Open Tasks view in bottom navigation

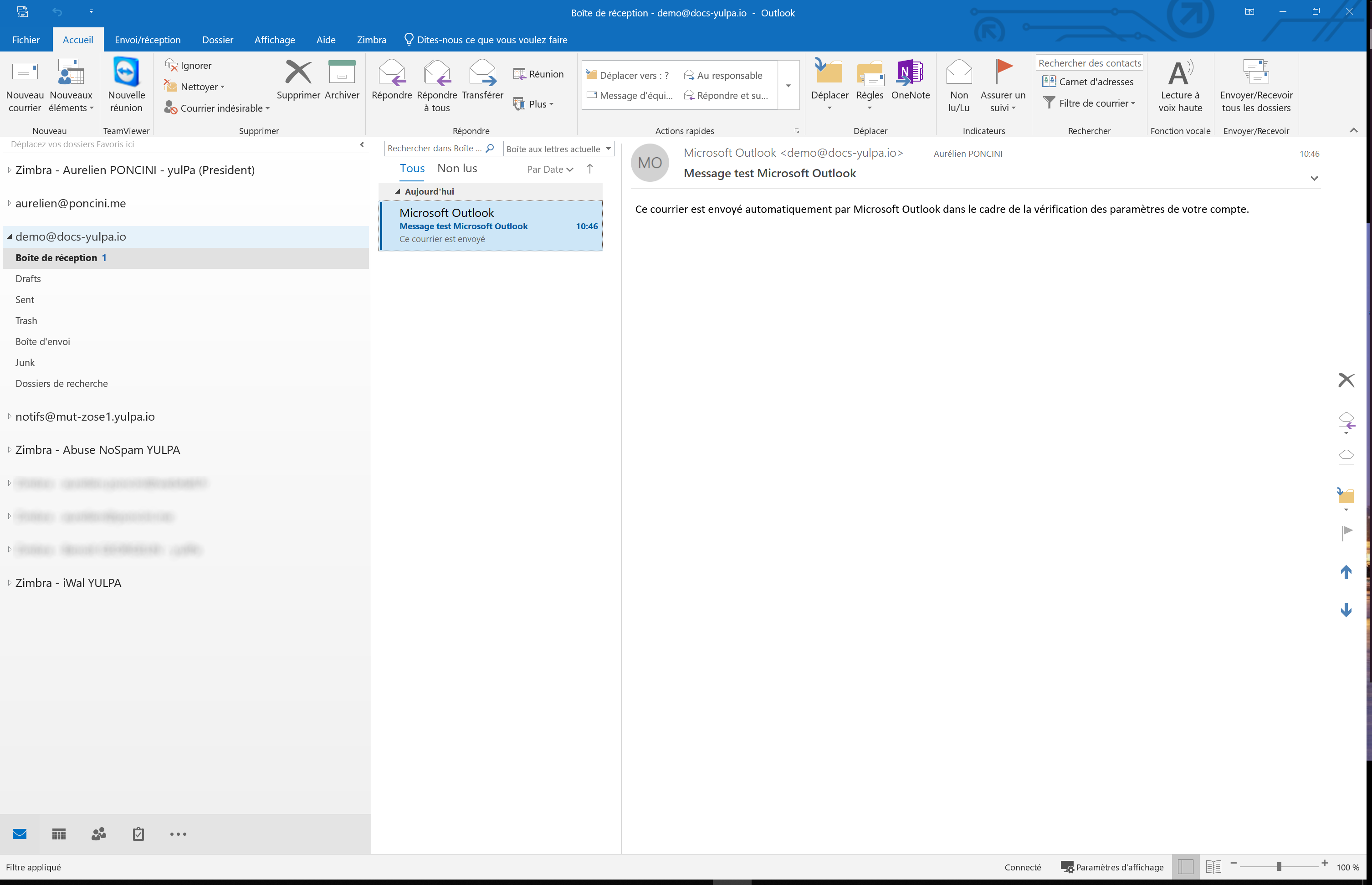(x=138, y=834)
